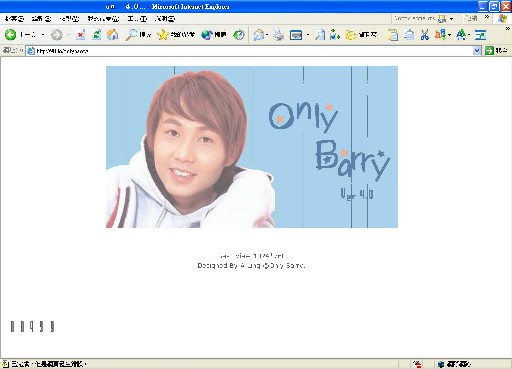Go to the Home page icon
The image size is (512, 369).
point(113,35)
